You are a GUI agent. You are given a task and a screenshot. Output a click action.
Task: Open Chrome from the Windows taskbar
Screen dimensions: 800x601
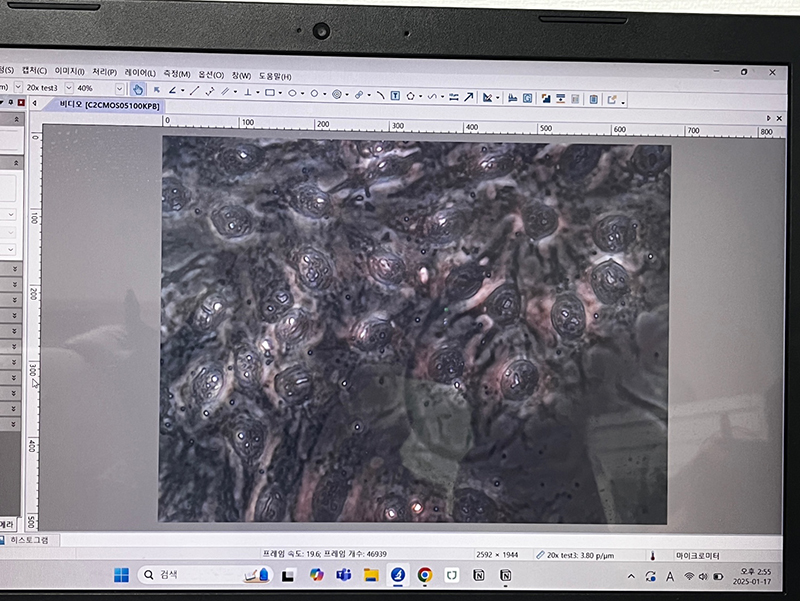pos(425,576)
